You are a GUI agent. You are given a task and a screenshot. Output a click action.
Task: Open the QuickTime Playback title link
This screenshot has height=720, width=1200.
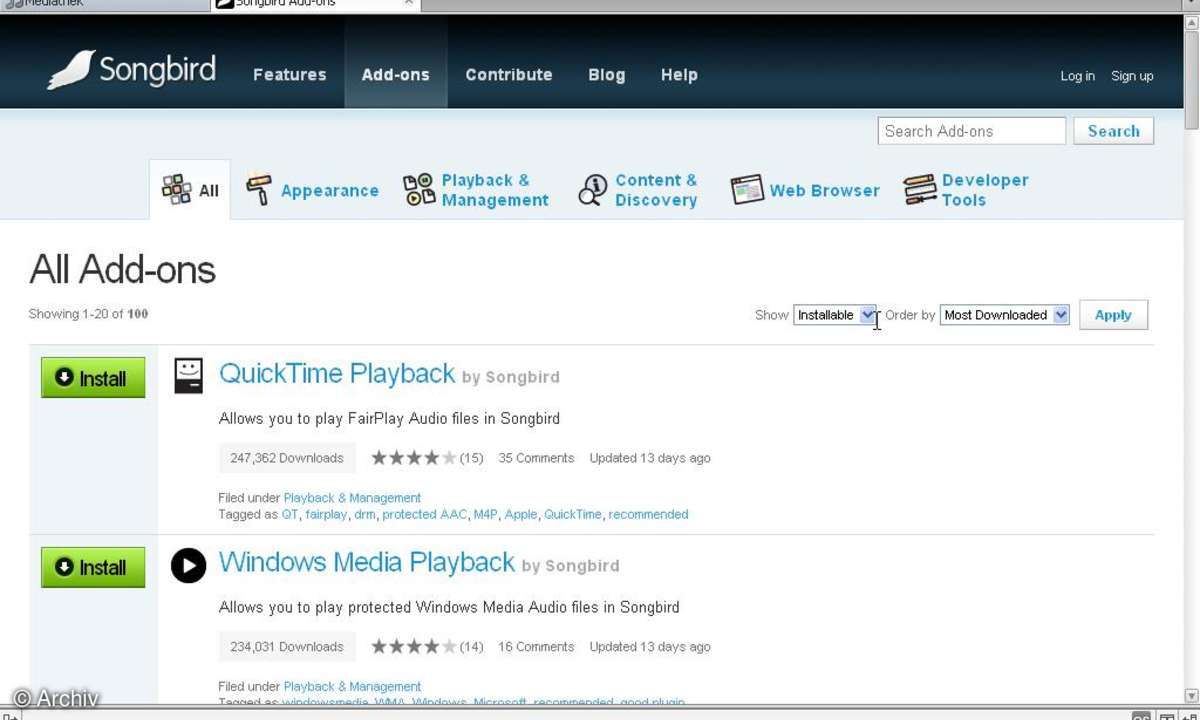click(x=337, y=374)
